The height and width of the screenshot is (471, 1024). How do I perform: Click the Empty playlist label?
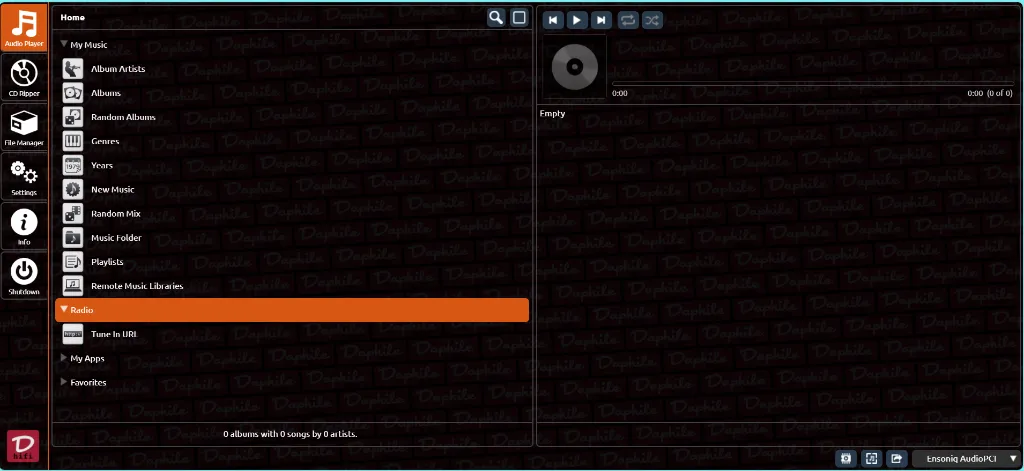click(552, 114)
